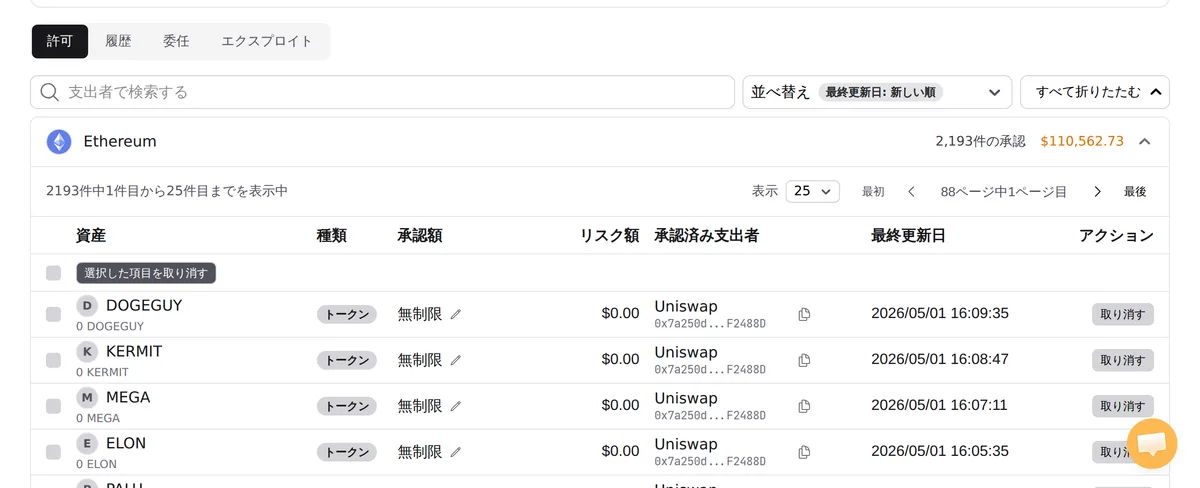Click the MEGA token name
Screen dimensions: 1200x488
tap(128, 398)
